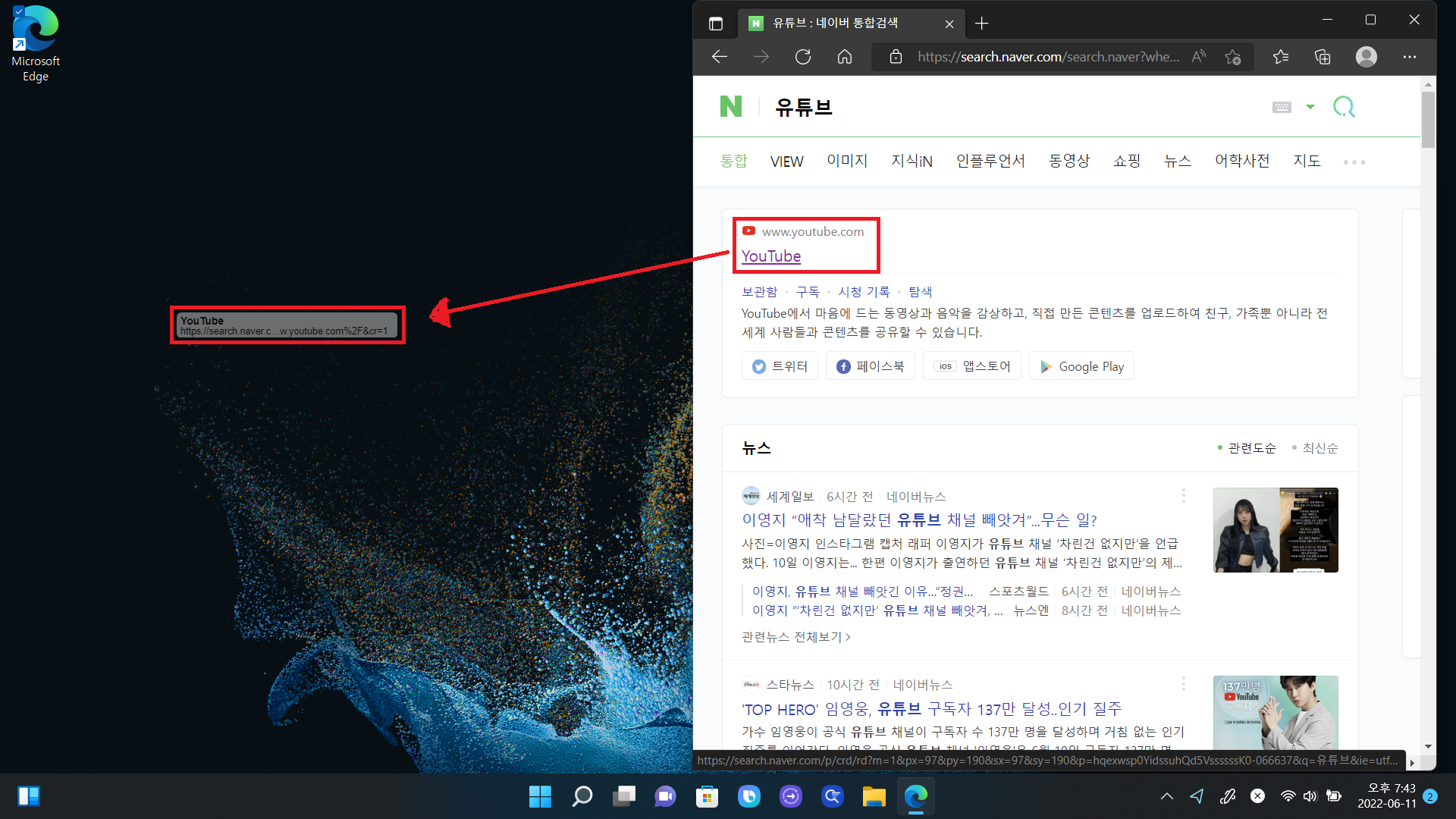The height and width of the screenshot is (819, 1456).
Task: Open the Edge home button
Action: [x=845, y=57]
